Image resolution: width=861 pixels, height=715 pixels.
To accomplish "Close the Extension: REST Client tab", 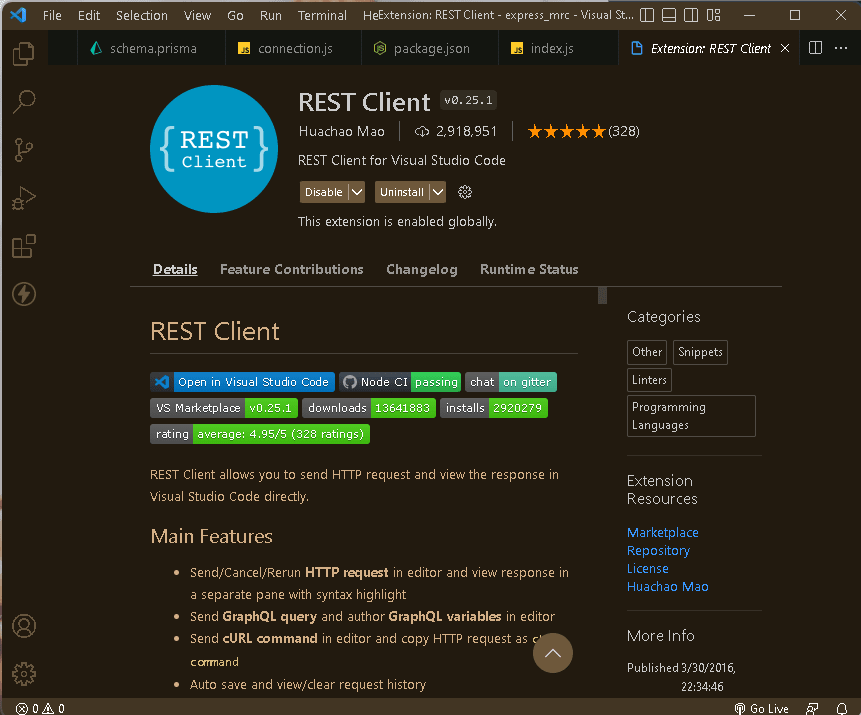I will 785,48.
